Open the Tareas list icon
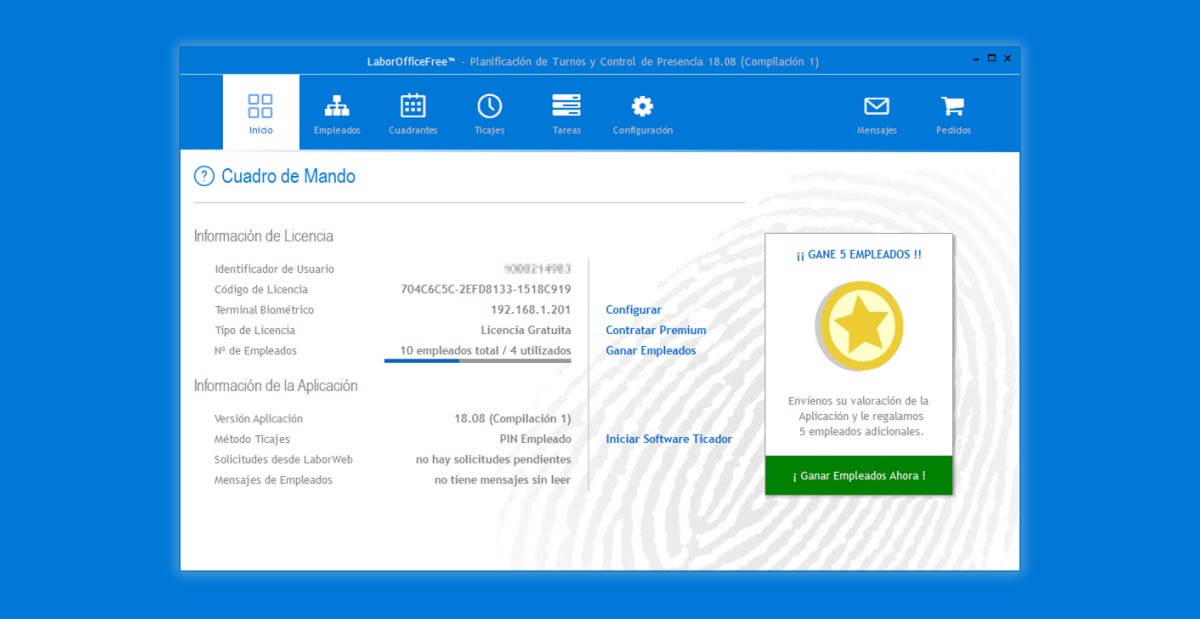Viewport: 1200px width, 619px height. 566,106
